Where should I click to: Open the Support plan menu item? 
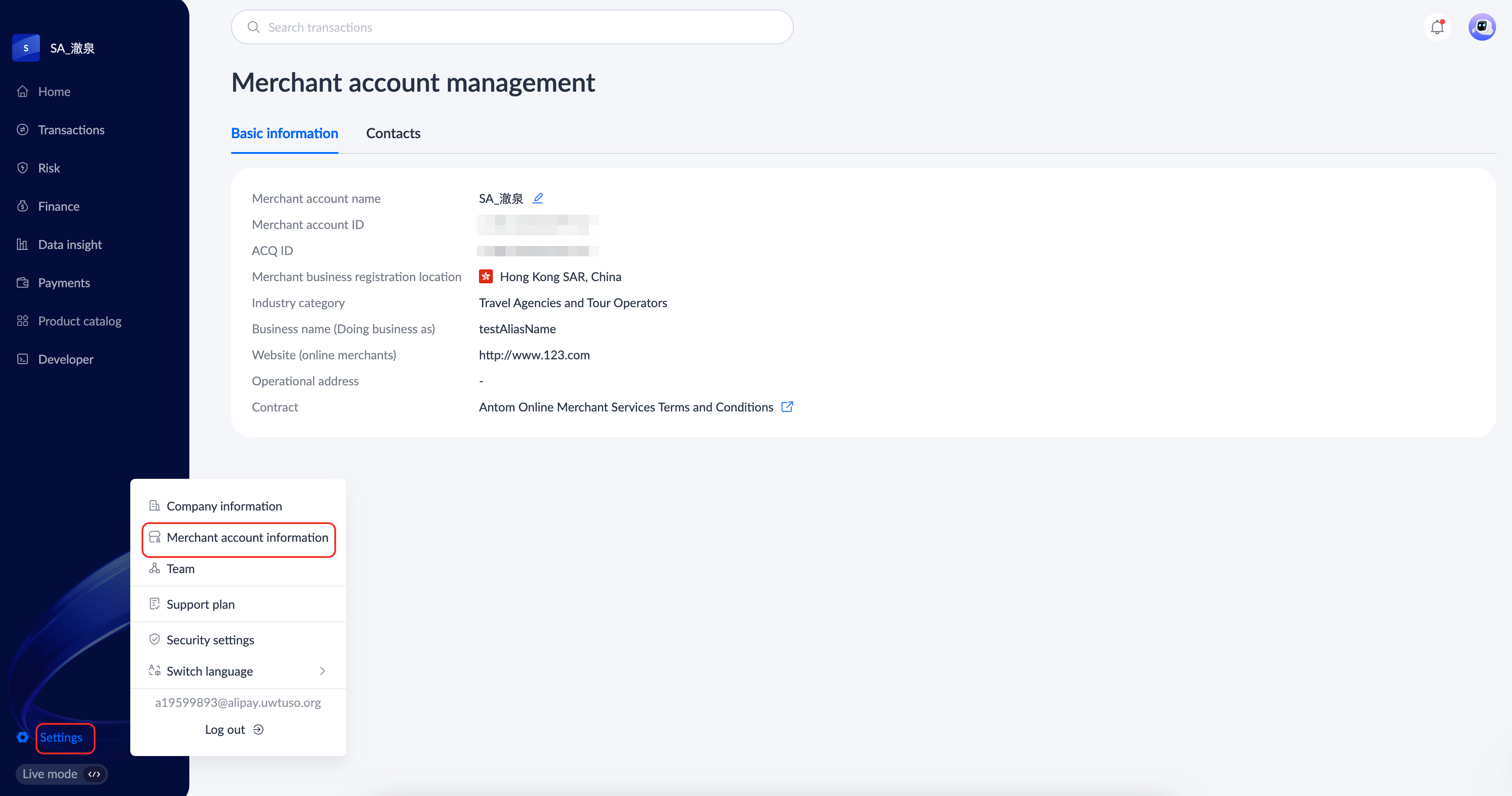200,604
